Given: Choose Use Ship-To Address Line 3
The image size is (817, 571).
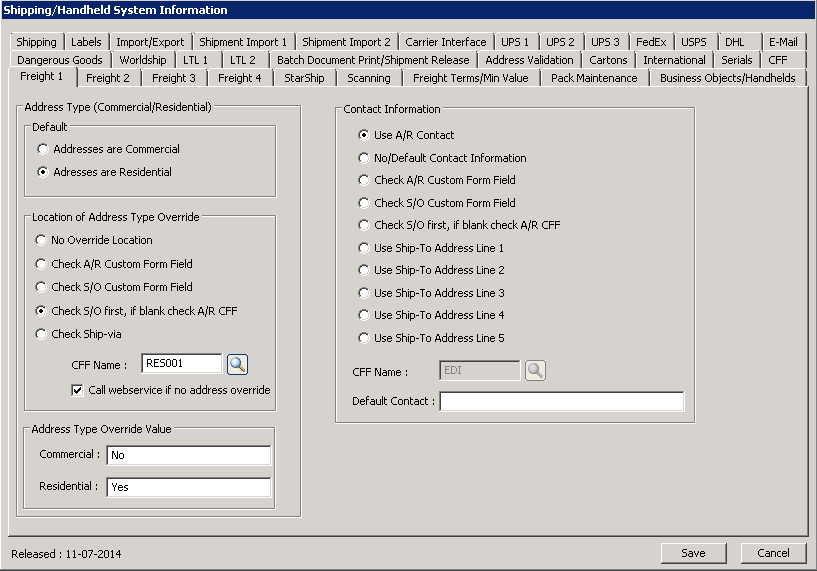Looking at the screenshot, I should pos(364,293).
